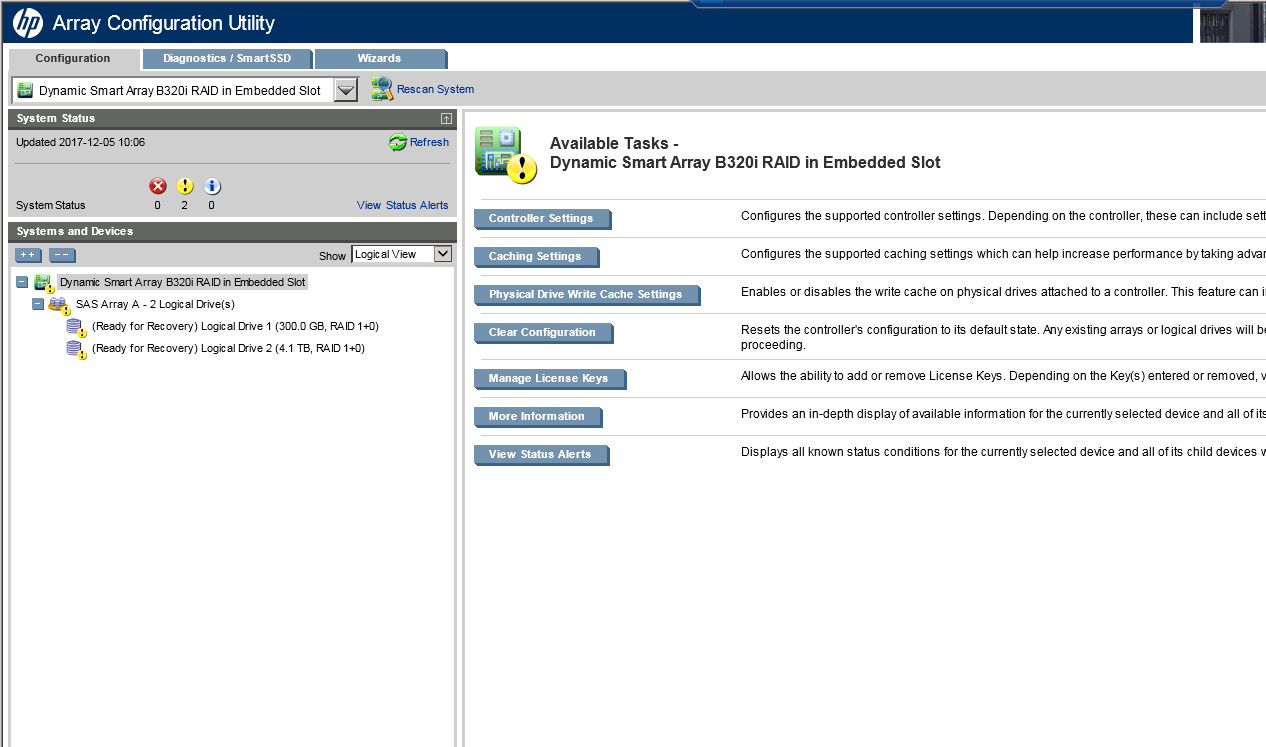Viewport: 1266px width, 747px height.
Task: Click the Updated 2017-12-05 10:06 text
Action: 81,142
